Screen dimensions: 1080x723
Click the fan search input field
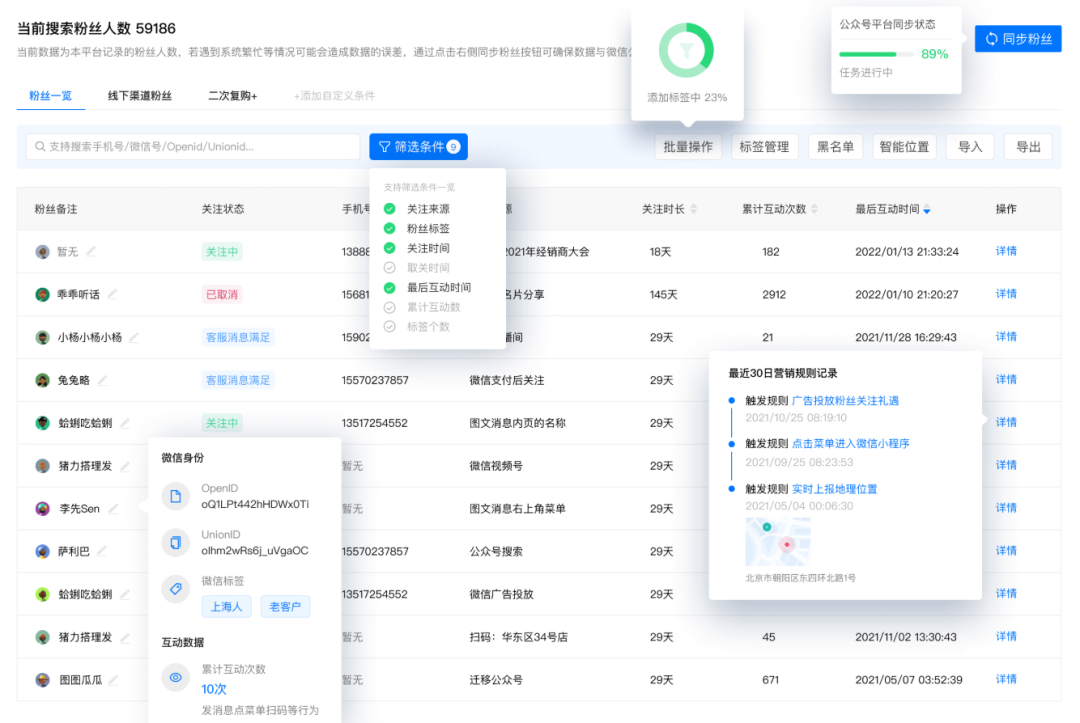[193, 147]
